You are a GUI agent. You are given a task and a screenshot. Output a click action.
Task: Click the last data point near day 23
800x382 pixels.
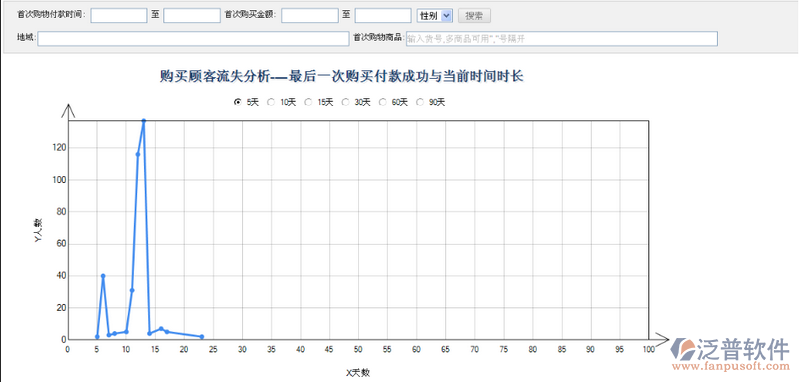202,337
